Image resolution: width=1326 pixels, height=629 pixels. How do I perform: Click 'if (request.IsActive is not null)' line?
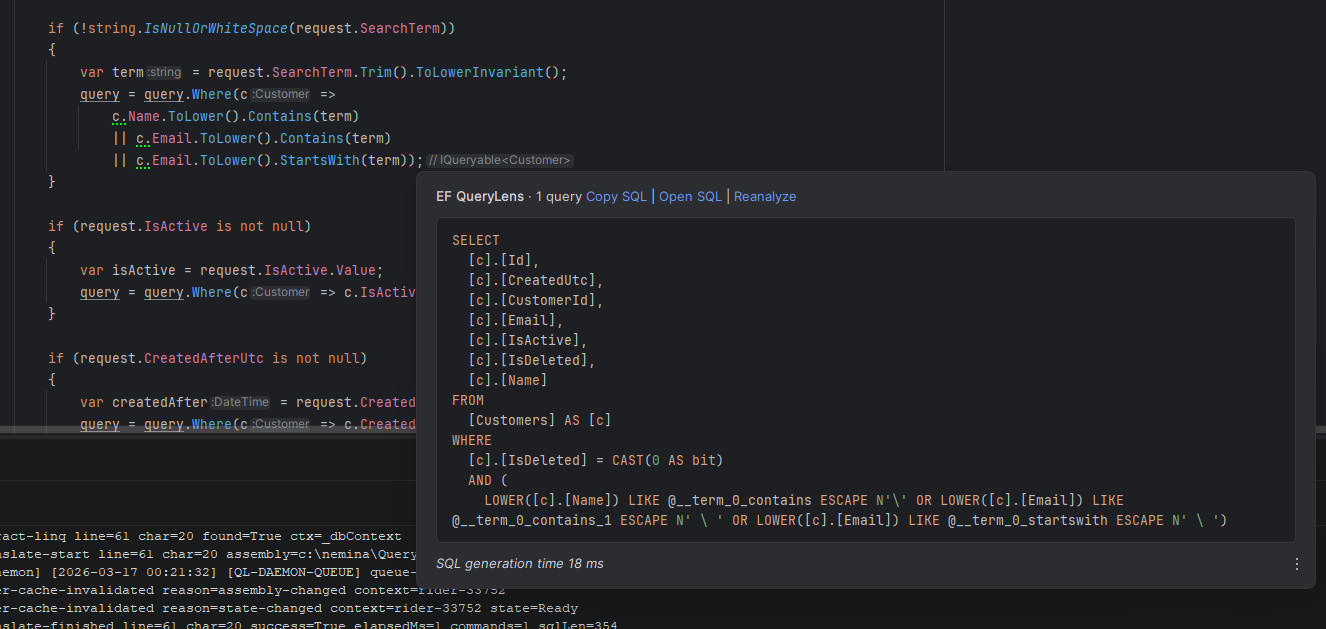coord(180,227)
